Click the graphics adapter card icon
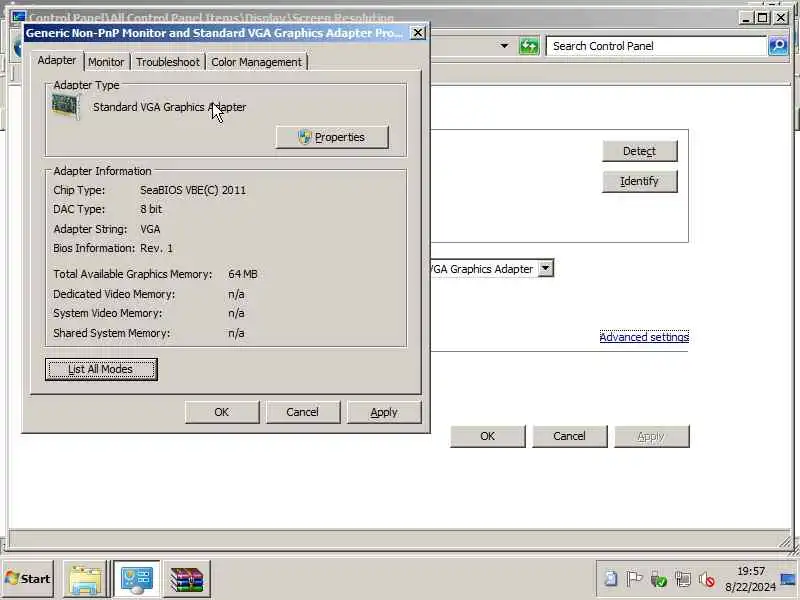Viewport: 800px width, 600px height. pos(65,107)
